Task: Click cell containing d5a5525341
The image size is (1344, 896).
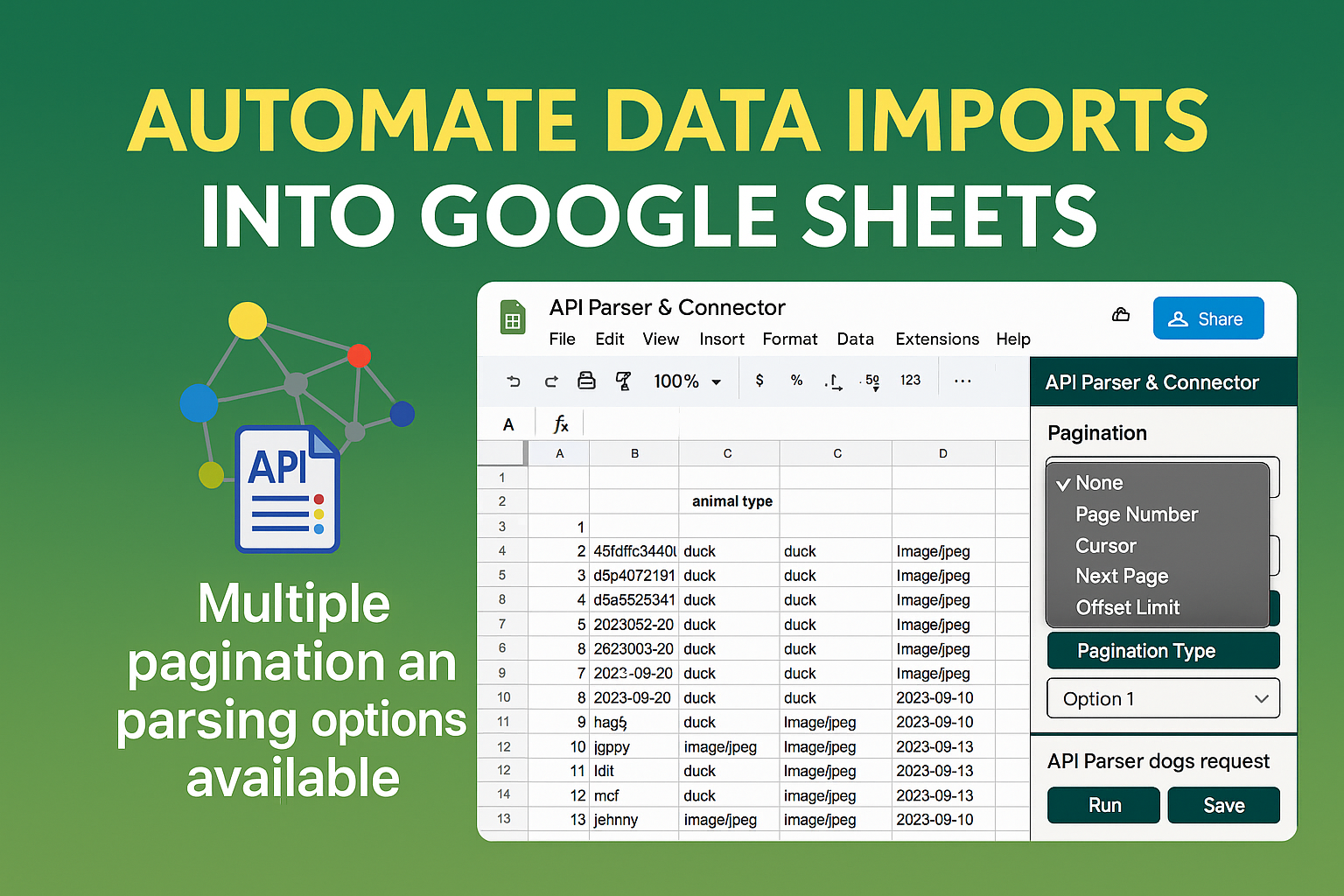Action: pos(634,600)
